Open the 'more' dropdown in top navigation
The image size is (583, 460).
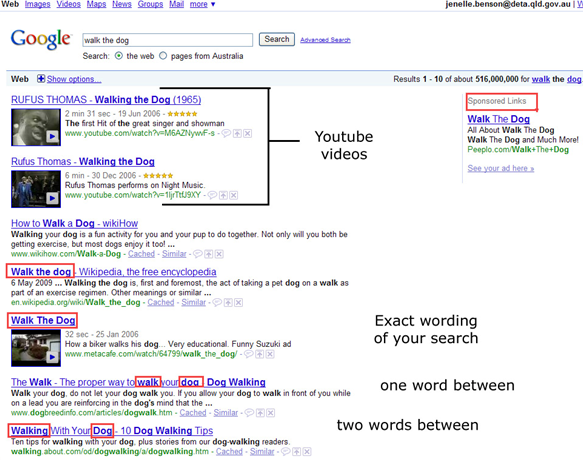coord(202,4)
